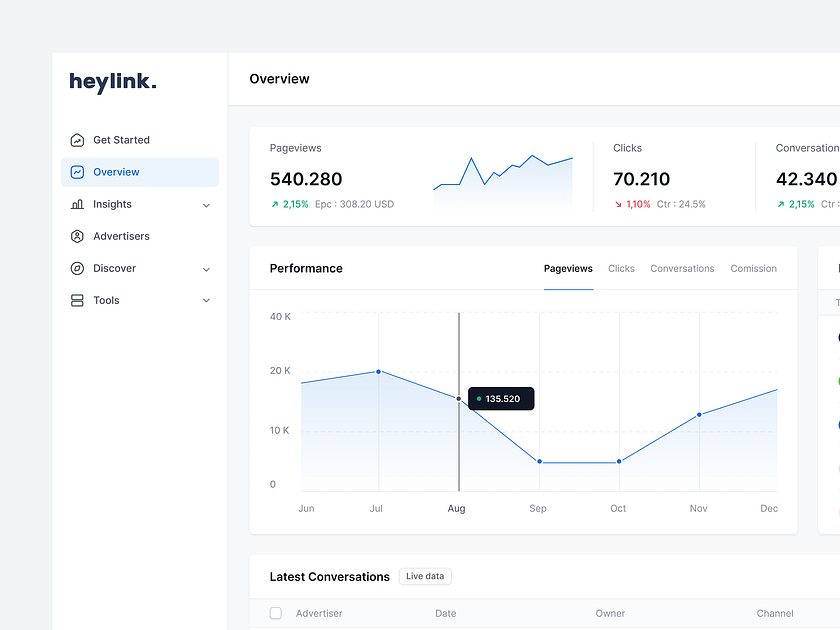840x630 pixels.
Task: Click the Live data badge
Action: [x=424, y=576]
